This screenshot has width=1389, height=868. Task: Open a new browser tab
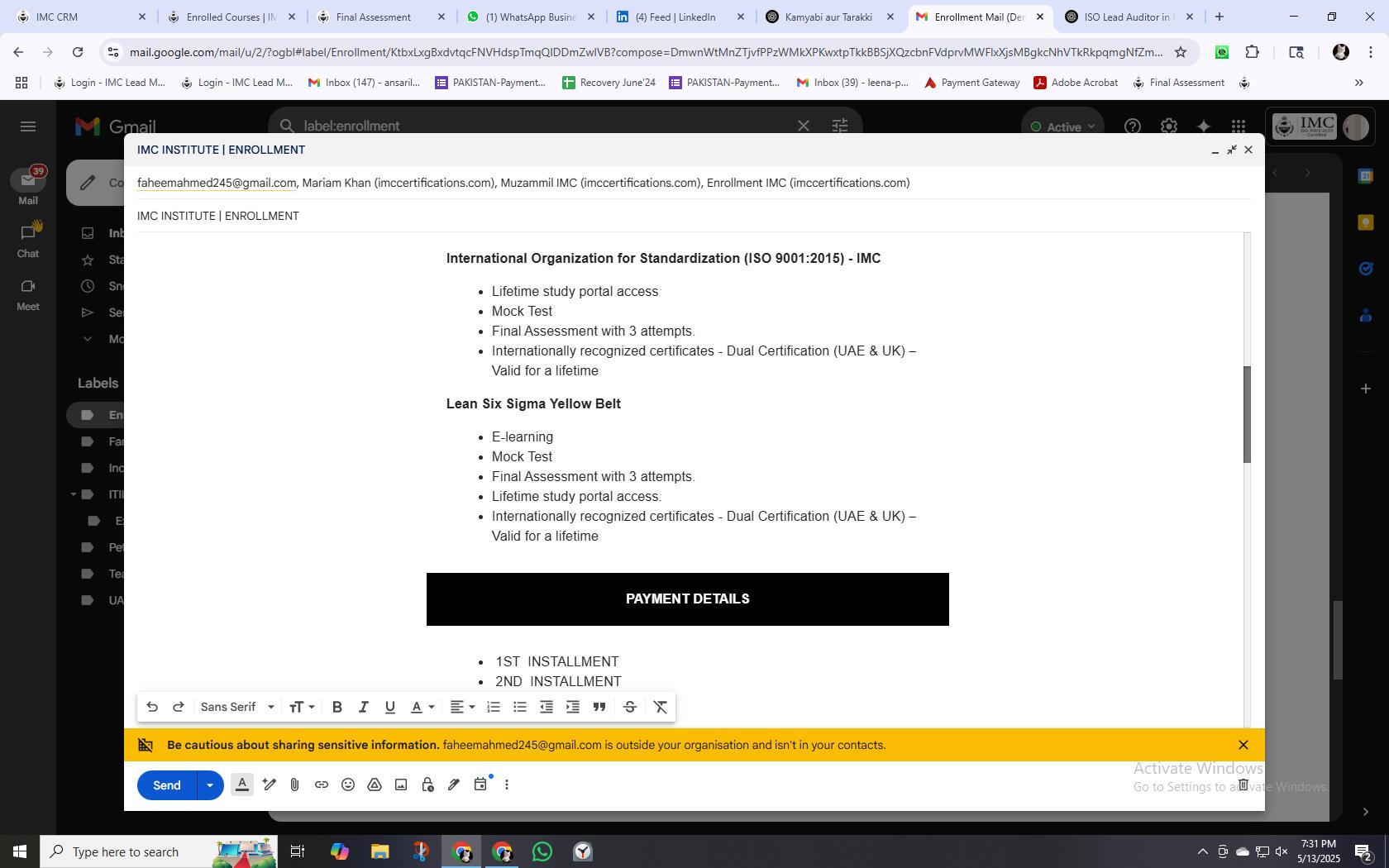1219,17
